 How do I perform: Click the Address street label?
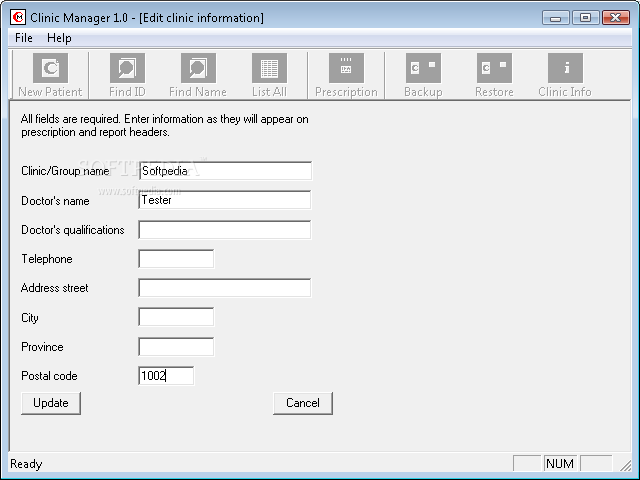pyautogui.click(x=55, y=288)
